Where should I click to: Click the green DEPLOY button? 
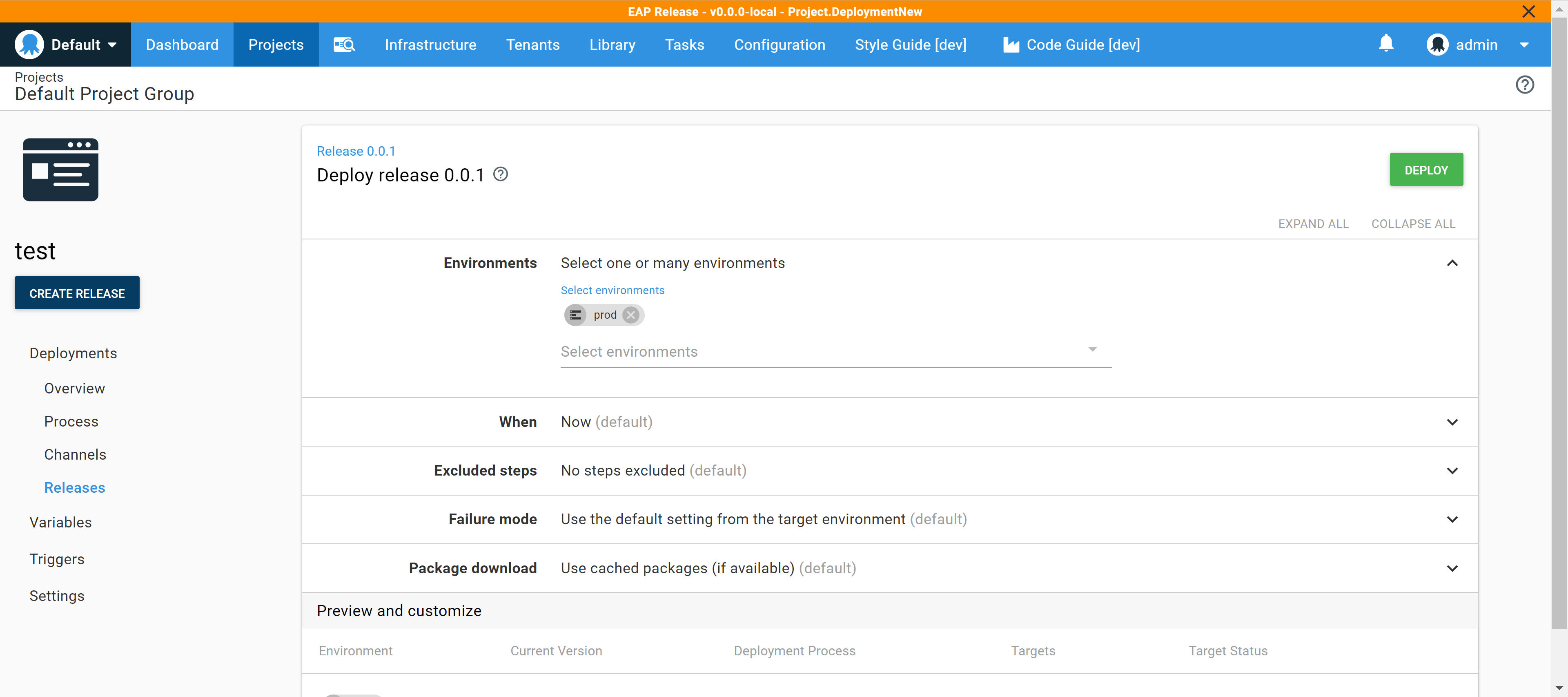[1425, 170]
